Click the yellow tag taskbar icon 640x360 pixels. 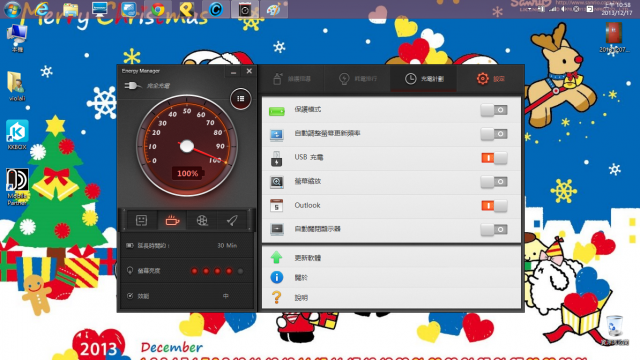pos(187,9)
